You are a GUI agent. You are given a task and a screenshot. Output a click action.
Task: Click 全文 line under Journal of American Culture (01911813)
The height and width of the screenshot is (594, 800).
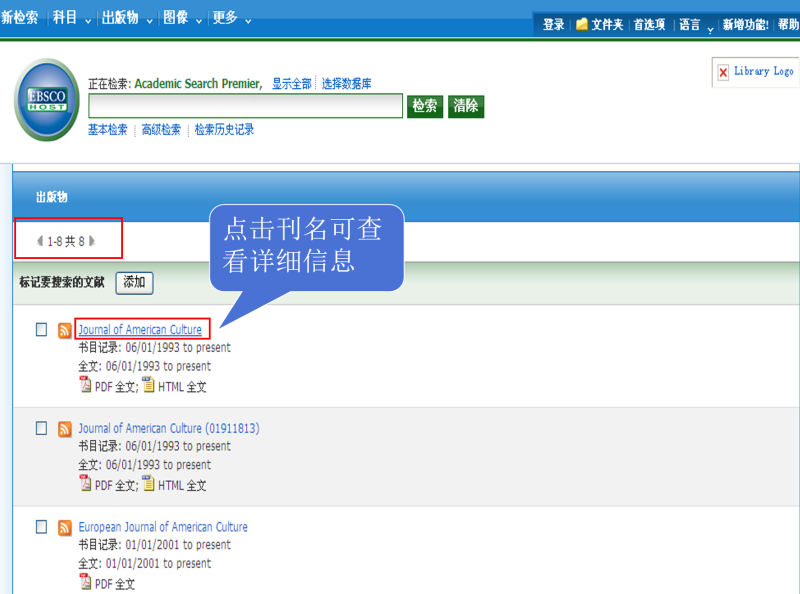144,465
